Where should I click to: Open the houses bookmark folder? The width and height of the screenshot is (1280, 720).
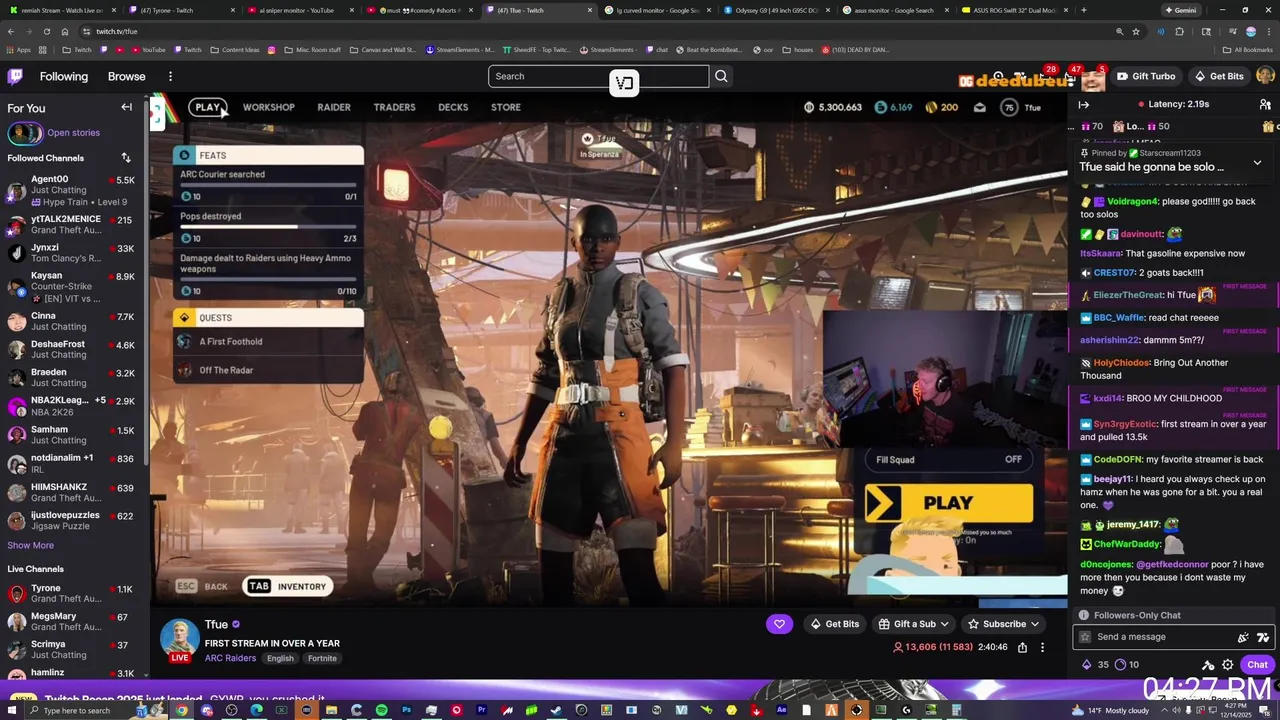[798, 49]
